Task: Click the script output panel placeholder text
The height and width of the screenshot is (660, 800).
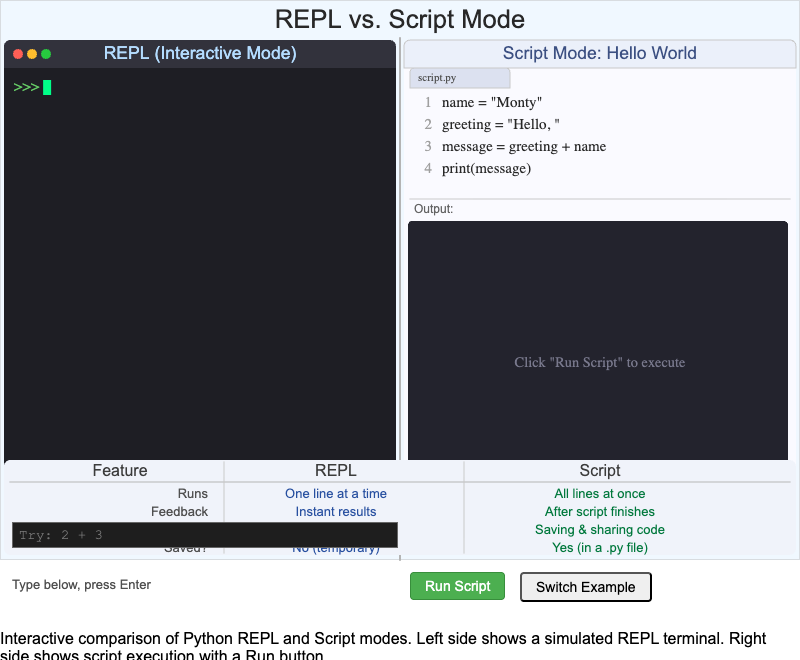Action: (x=599, y=362)
